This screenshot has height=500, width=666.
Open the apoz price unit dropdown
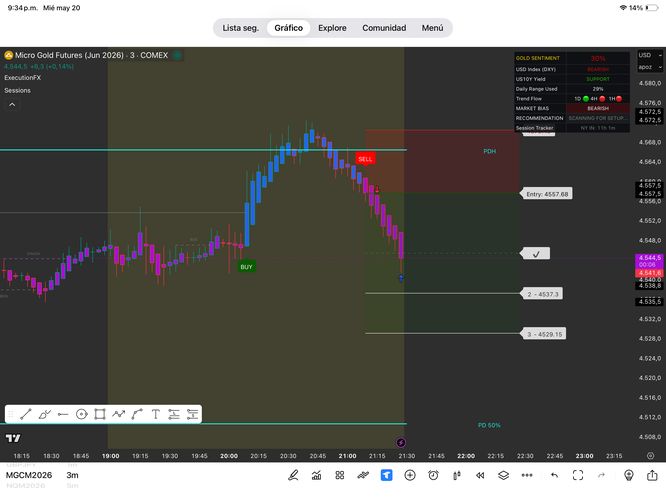tap(650, 67)
